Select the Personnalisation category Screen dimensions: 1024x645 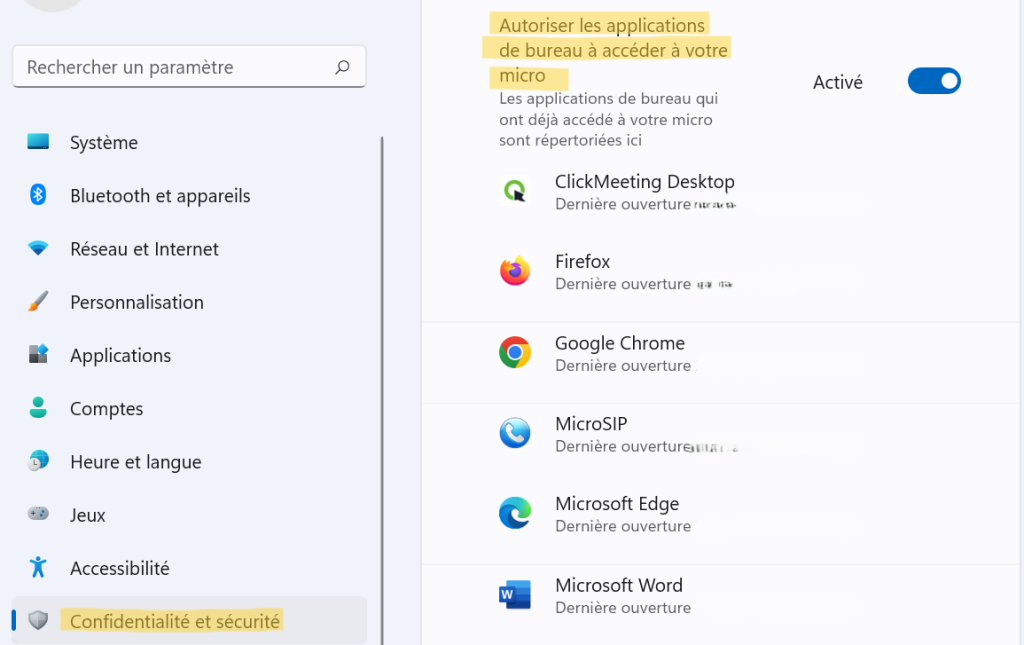[189, 302]
